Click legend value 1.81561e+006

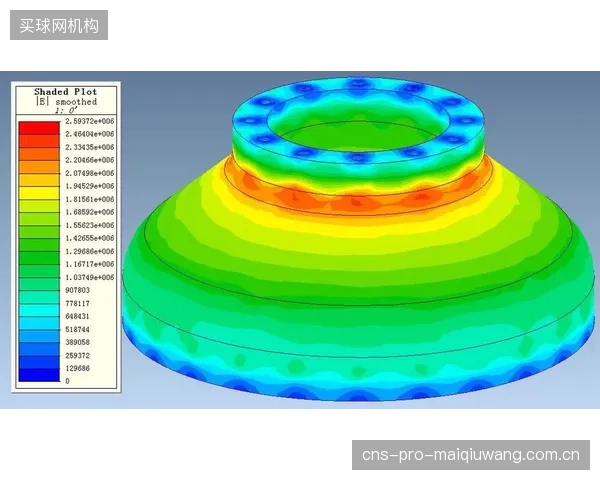(x=90, y=199)
